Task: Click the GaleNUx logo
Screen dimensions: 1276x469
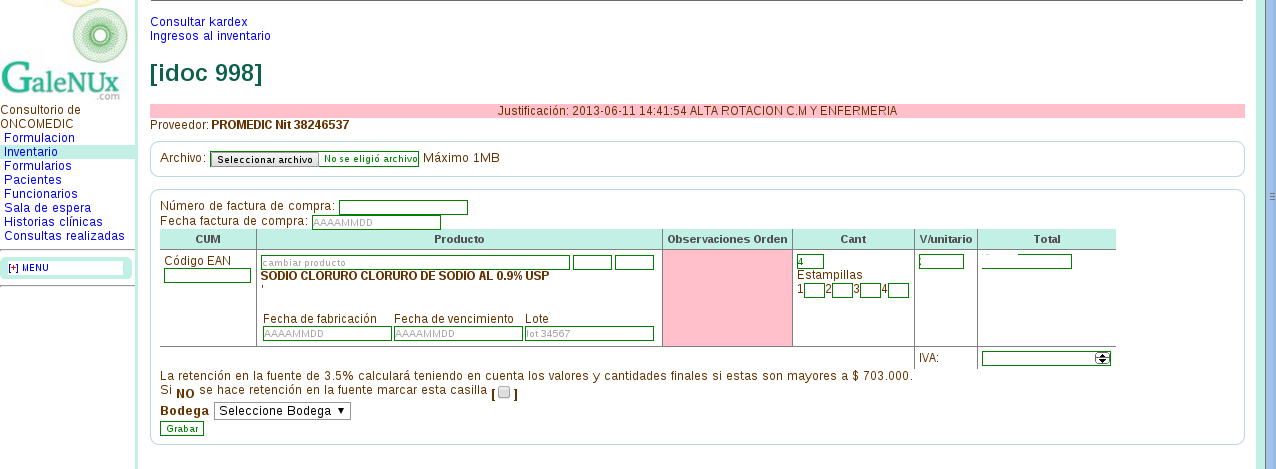Action: point(61,79)
